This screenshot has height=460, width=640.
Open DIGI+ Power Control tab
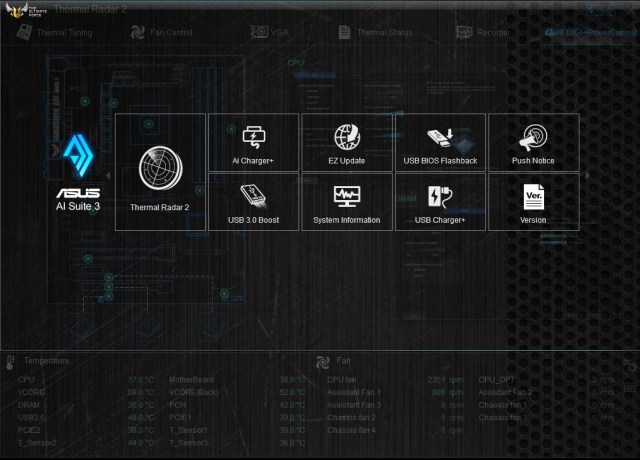point(591,32)
